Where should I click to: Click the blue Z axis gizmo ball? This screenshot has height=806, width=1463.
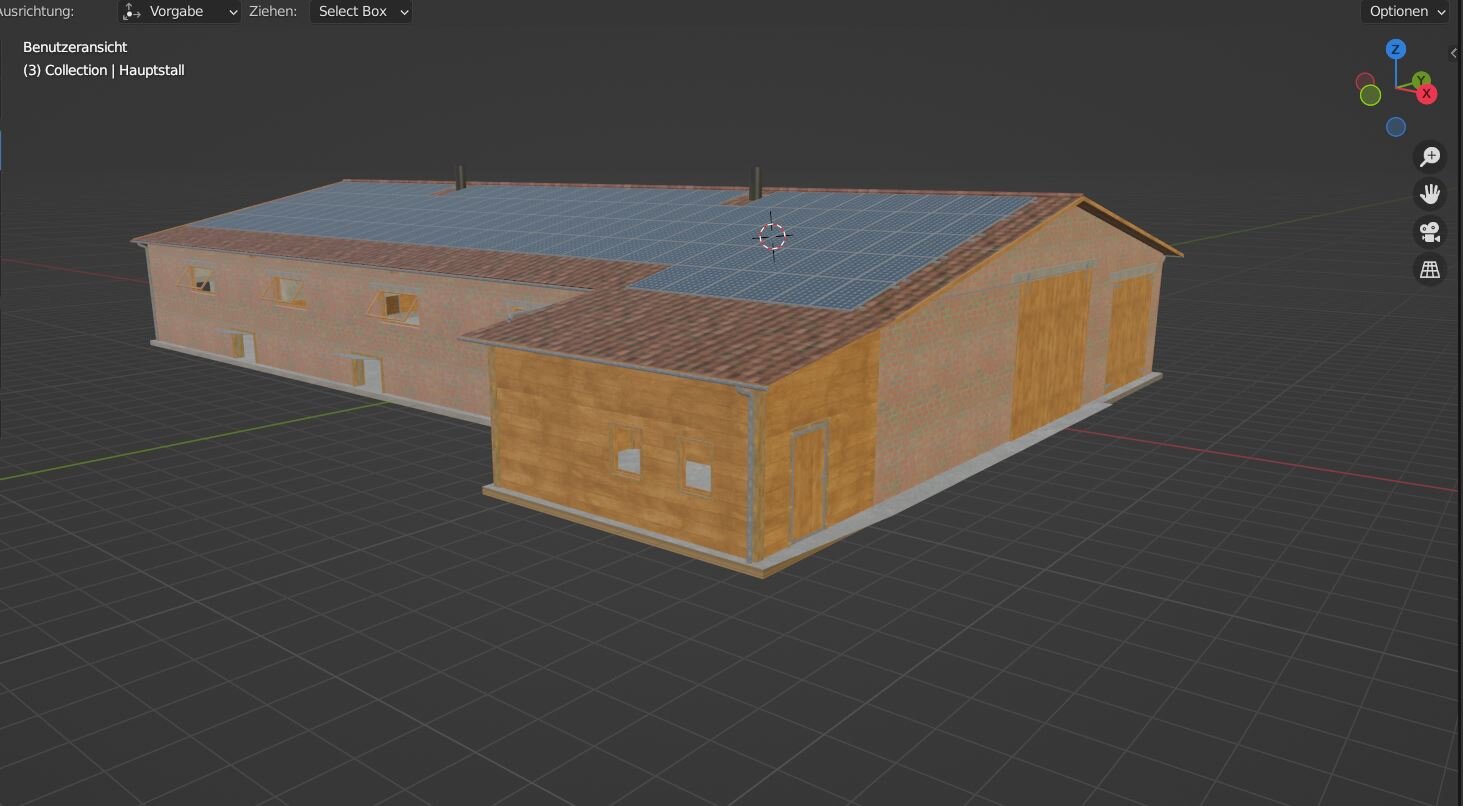coord(1396,49)
